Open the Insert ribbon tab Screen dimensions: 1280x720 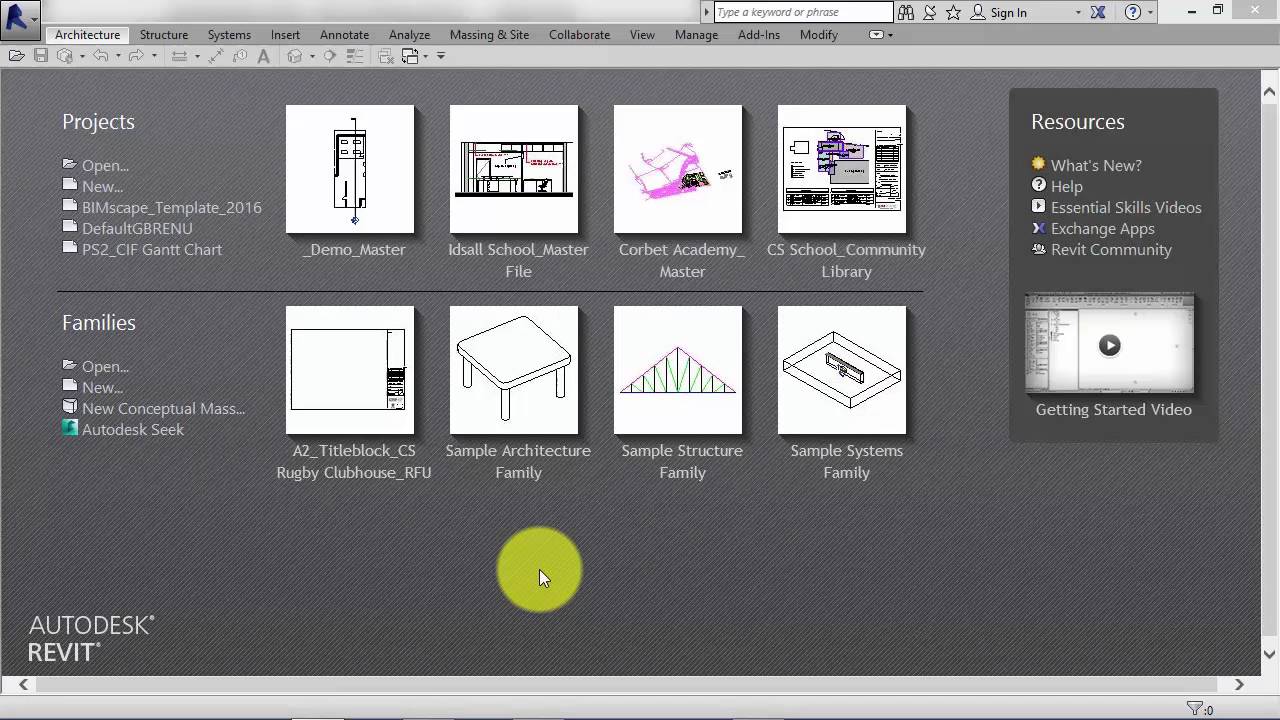285,35
